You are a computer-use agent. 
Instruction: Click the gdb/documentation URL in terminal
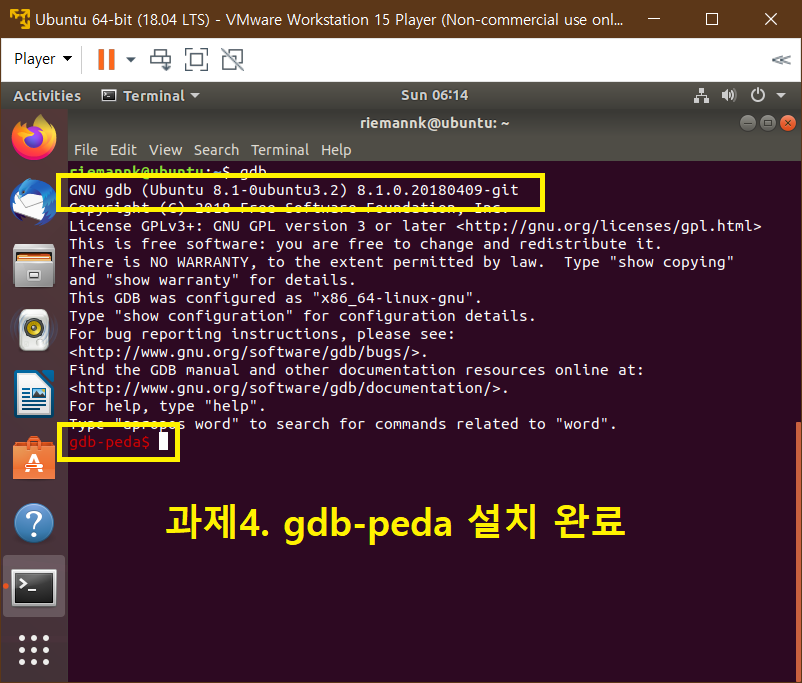point(289,388)
